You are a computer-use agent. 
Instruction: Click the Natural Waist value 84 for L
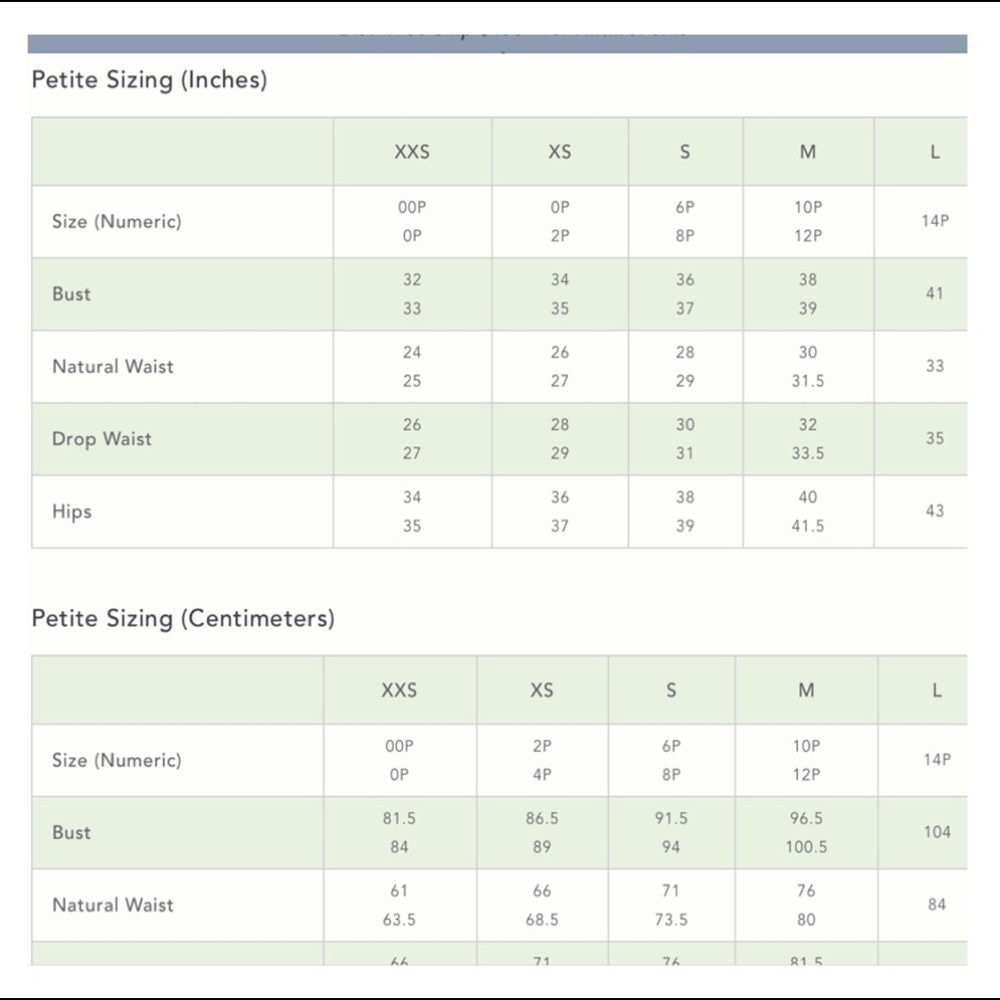click(x=937, y=905)
